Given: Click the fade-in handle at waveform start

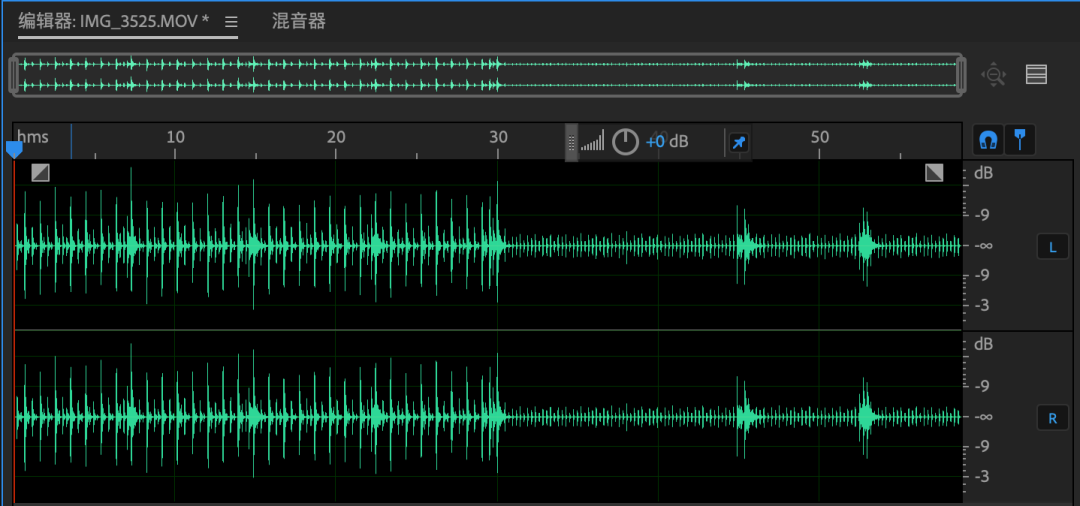Looking at the screenshot, I should tap(40, 173).
